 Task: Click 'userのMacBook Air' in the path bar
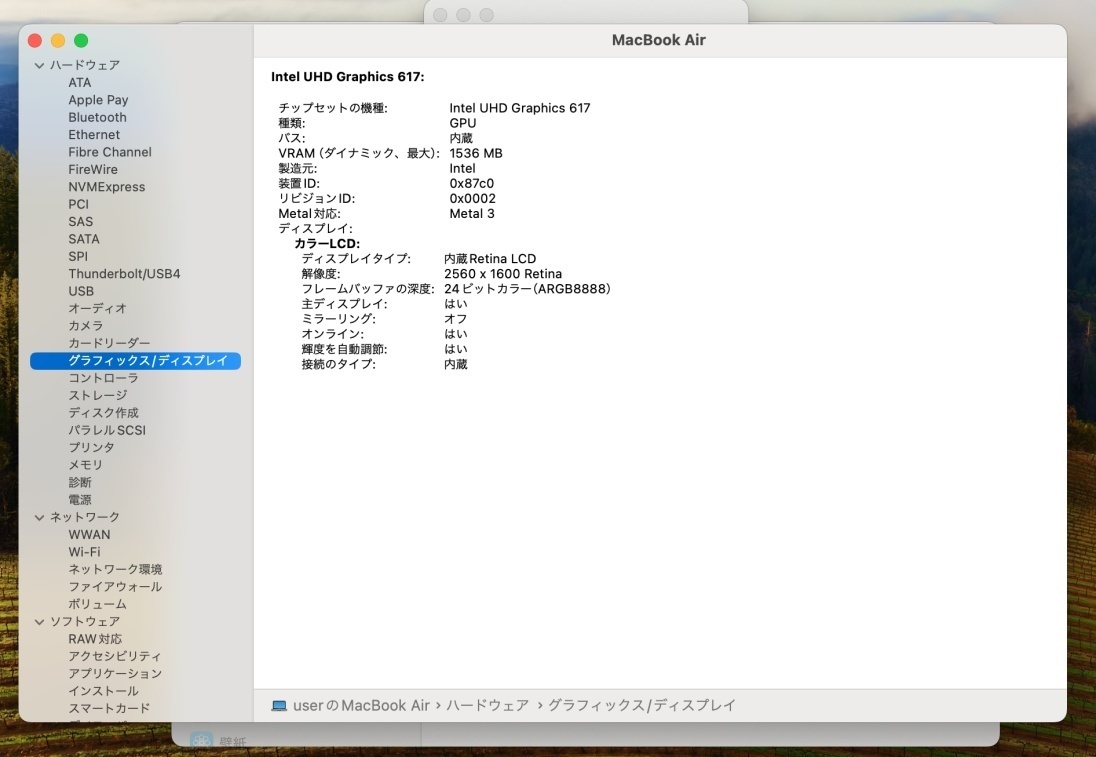click(361, 705)
